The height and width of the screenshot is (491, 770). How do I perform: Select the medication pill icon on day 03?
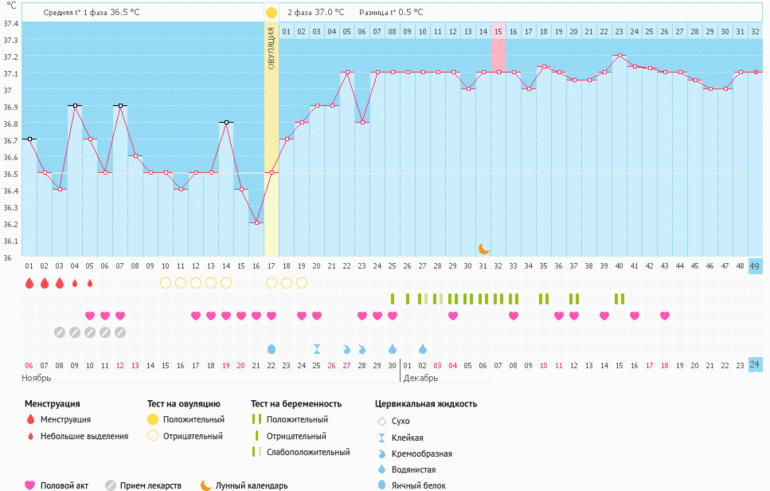(60, 332)
